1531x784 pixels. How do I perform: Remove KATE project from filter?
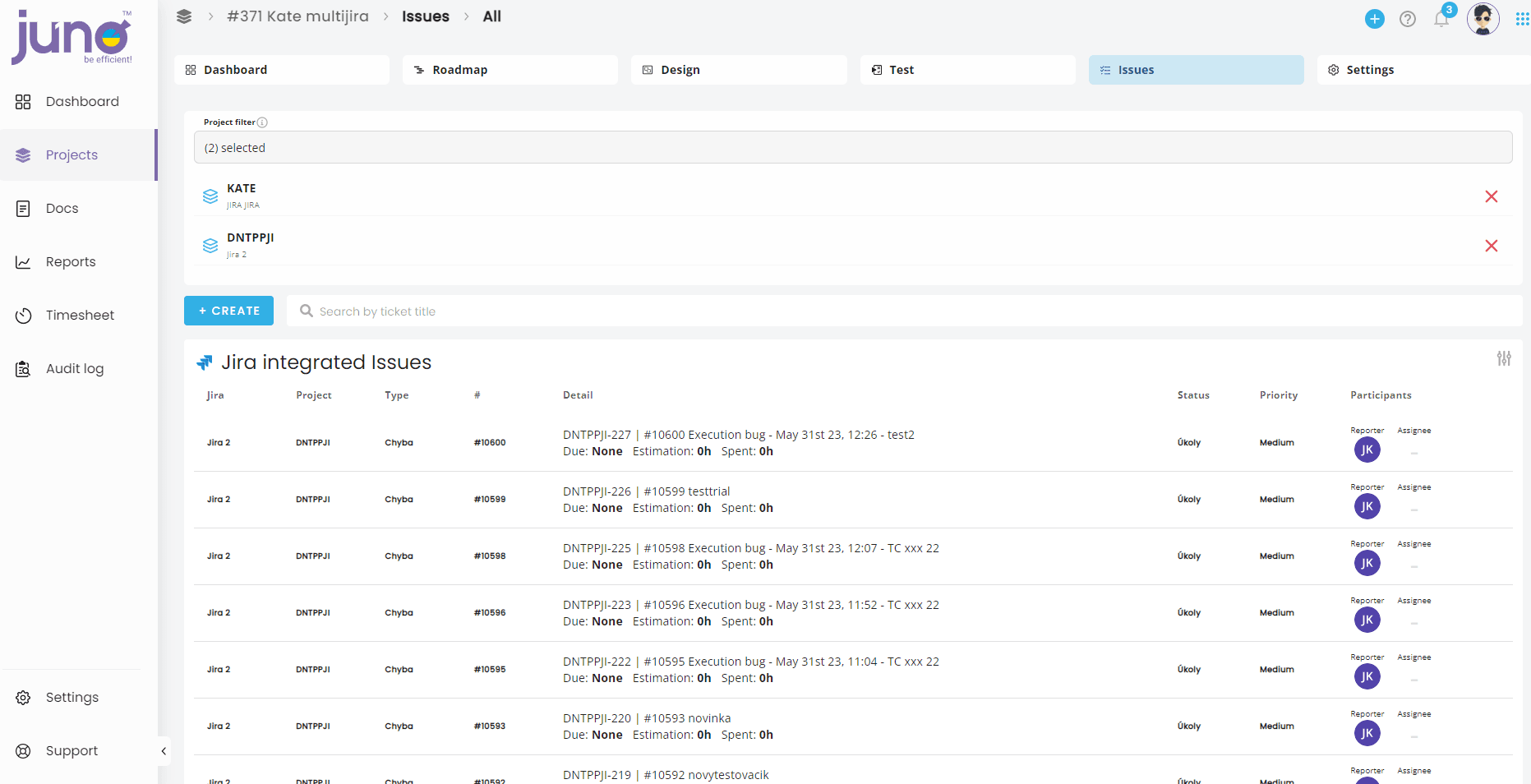tap(1492, 196)
